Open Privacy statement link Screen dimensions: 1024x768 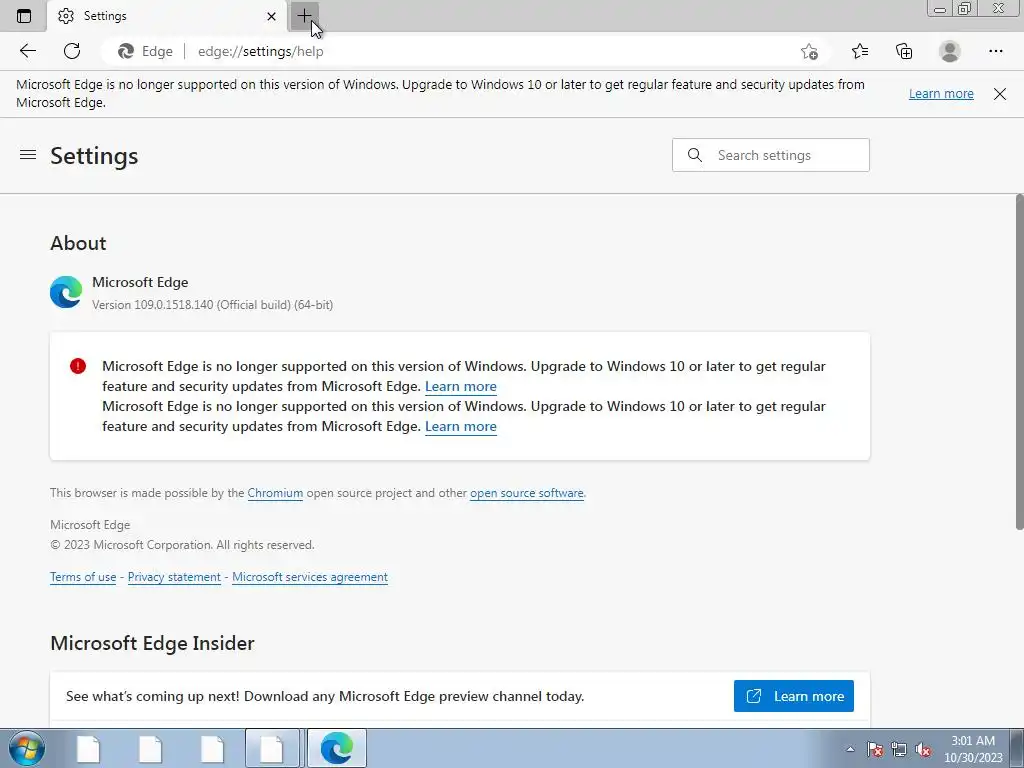point(174,577)
